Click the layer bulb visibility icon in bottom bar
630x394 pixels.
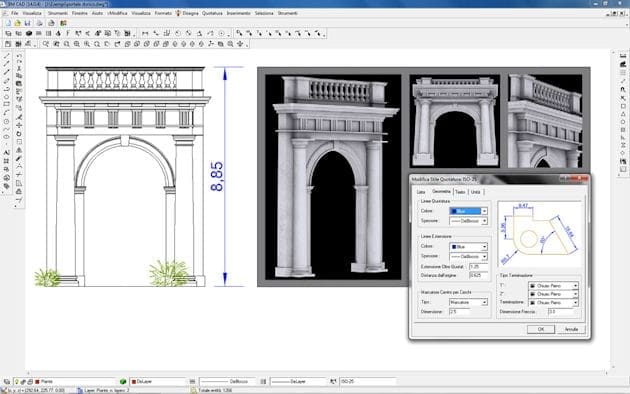pos(17,382)
